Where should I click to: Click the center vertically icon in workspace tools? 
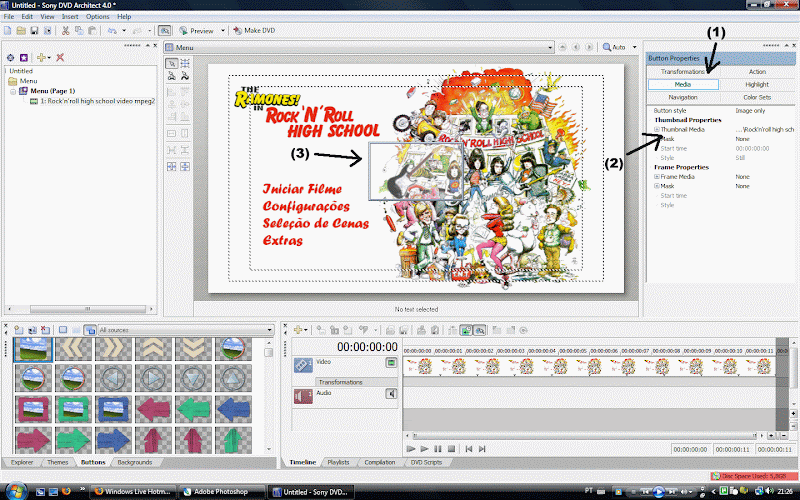tap(185, 166)
